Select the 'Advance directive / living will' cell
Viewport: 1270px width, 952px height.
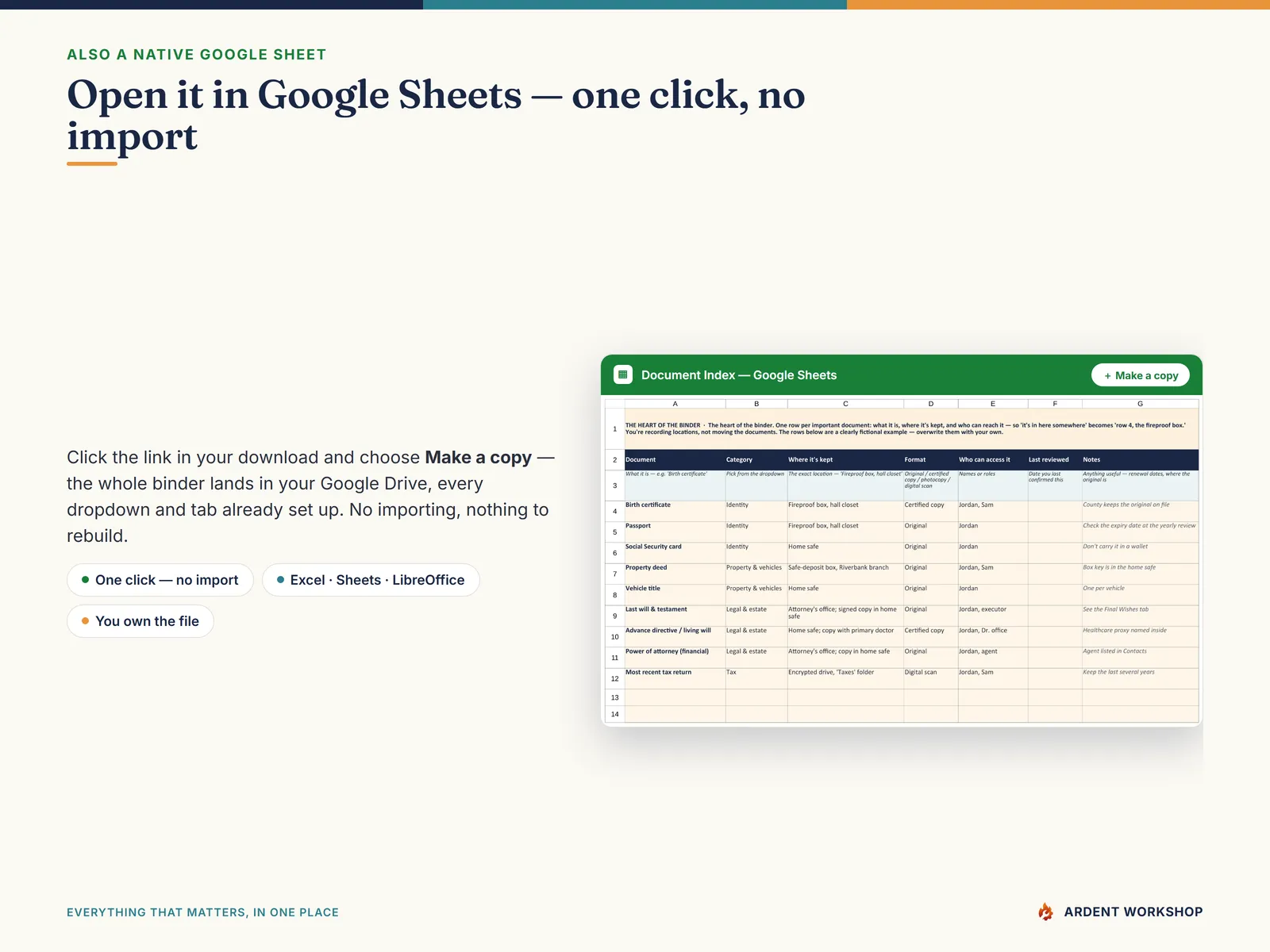click(675, 636)
